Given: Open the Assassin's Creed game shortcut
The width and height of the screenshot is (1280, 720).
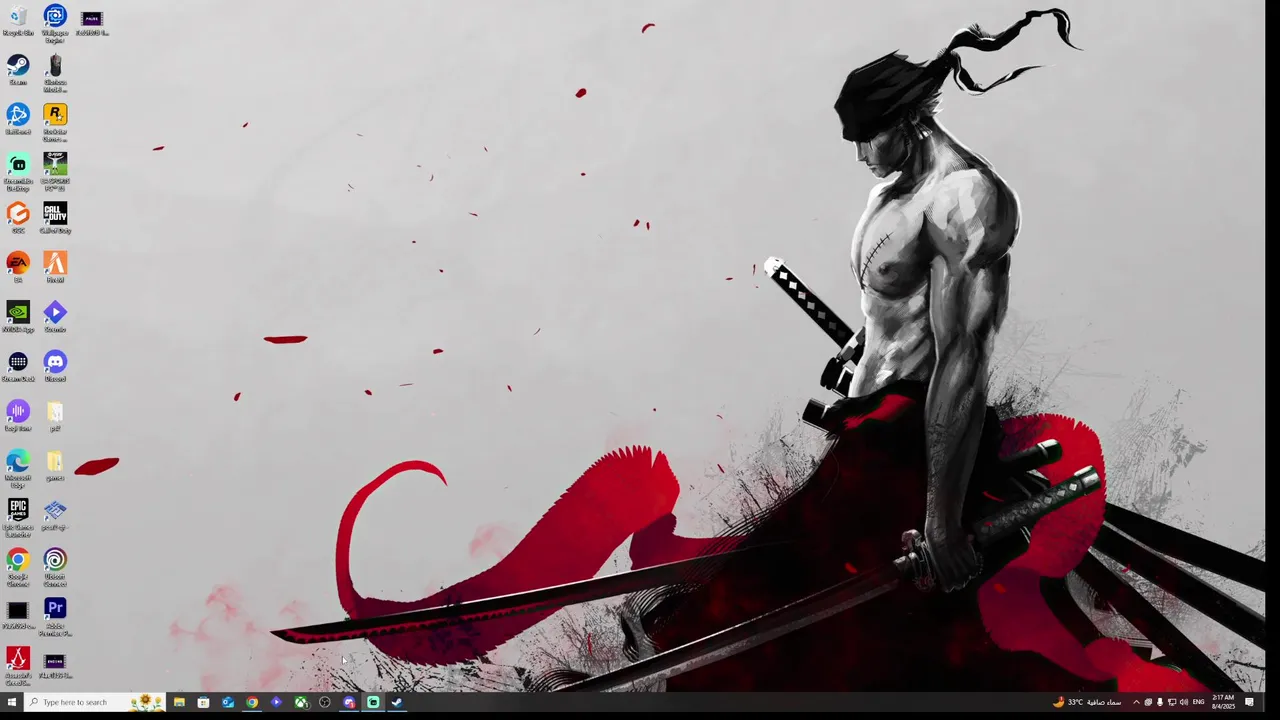Looking at the screenshot, I should pyautogui.click(x=18, y=665).
